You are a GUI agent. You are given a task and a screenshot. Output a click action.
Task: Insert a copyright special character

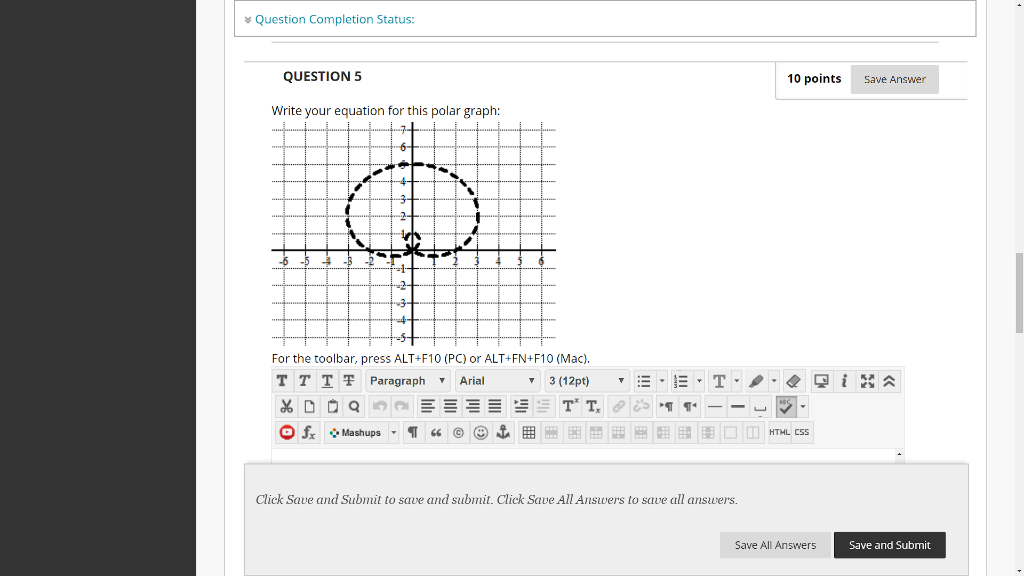click(x=458, y=432)
